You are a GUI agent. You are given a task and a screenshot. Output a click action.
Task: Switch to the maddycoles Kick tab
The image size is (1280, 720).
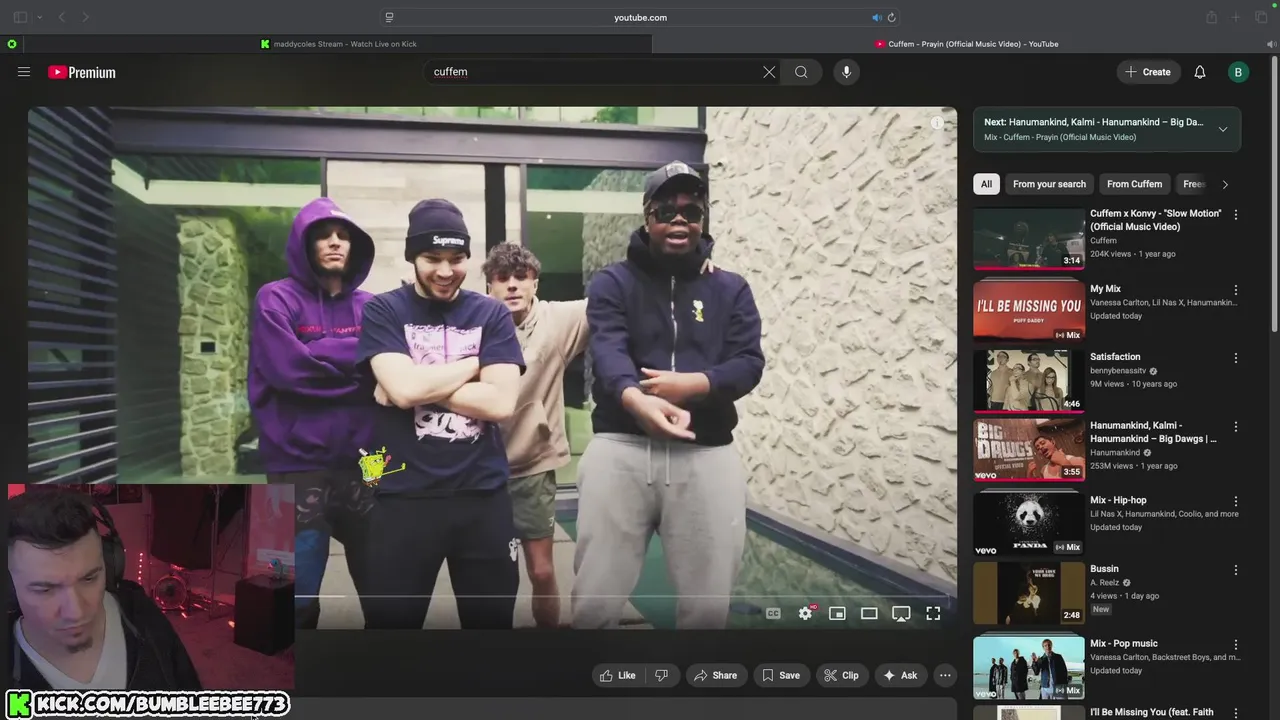click(338, 44)
